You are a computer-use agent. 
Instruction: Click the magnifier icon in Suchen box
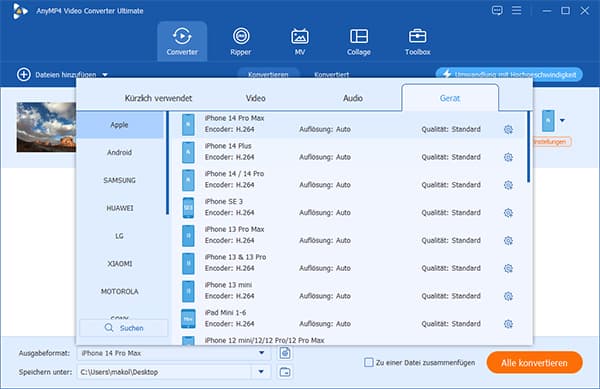pos(109,328)
